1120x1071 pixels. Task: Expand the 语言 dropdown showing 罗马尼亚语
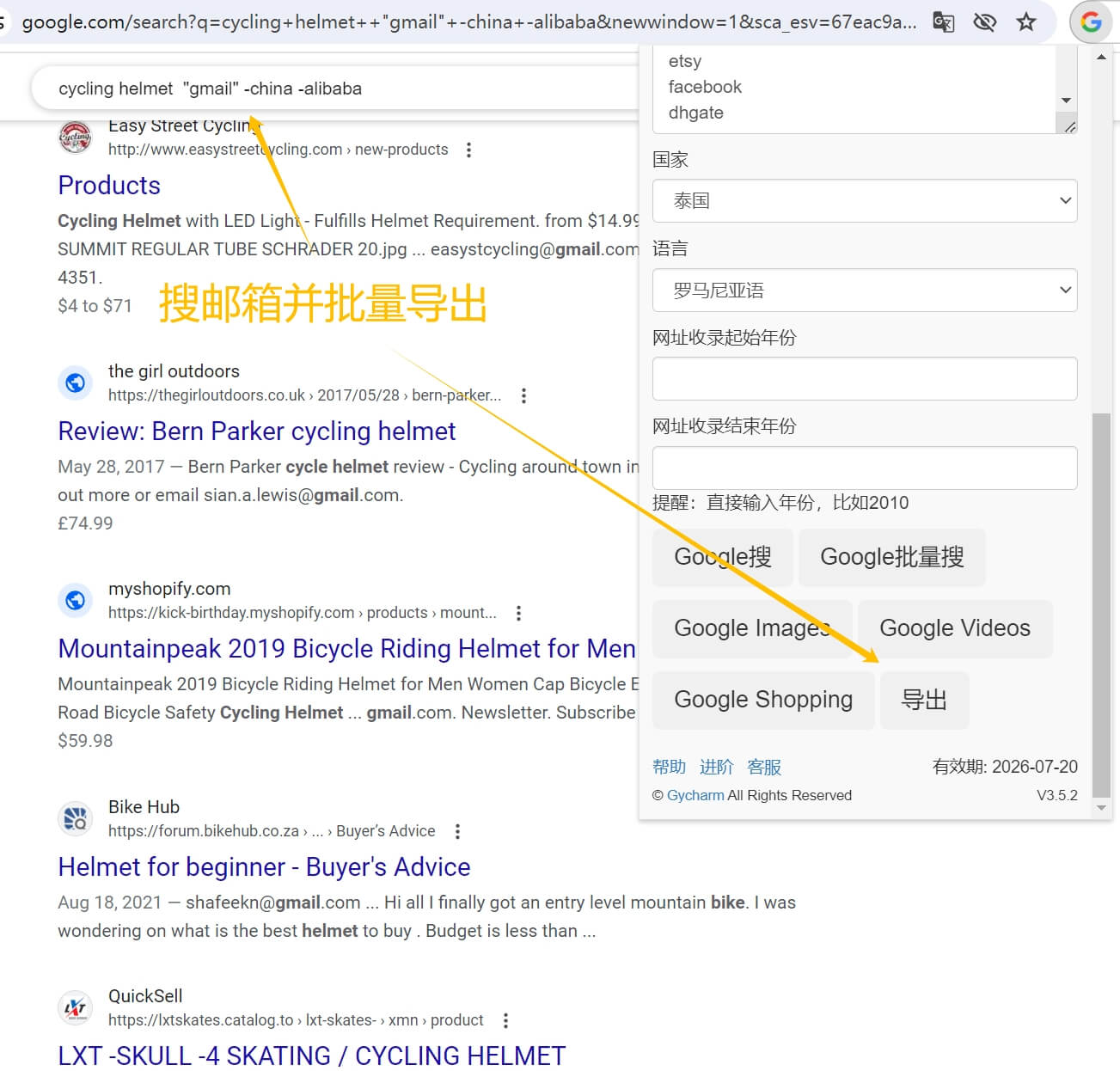(x=865, y=290)
